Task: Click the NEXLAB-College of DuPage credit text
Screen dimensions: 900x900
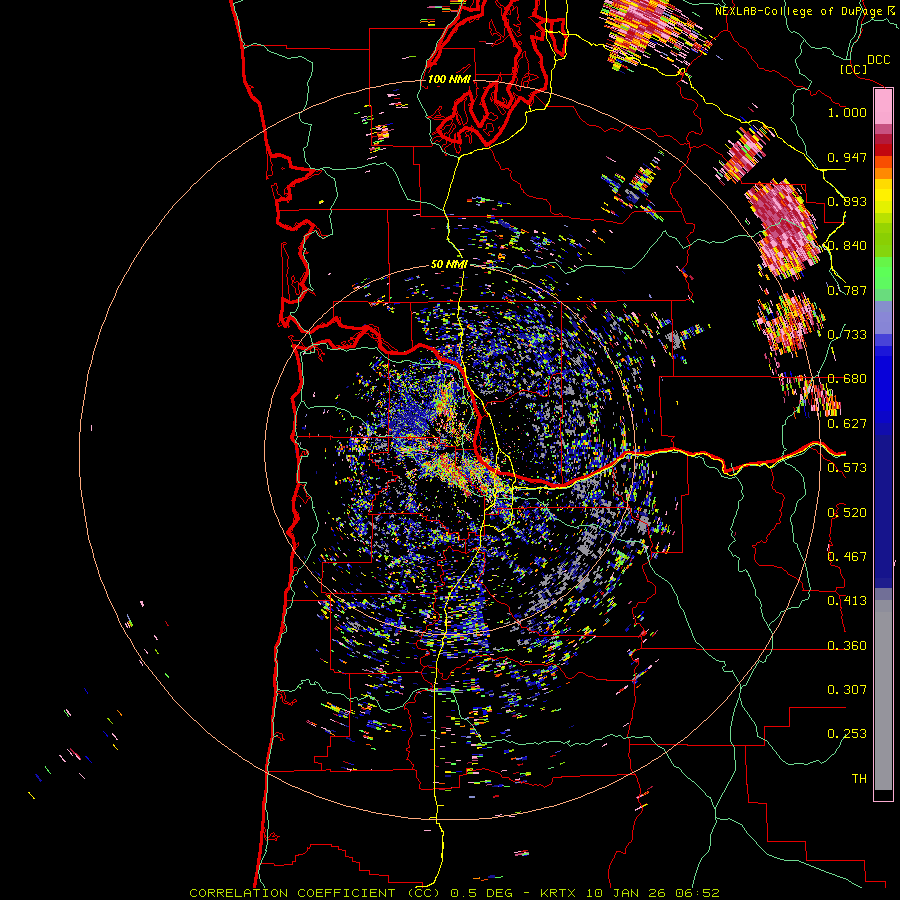Action: pyautogui.click(x=799, y=11)
